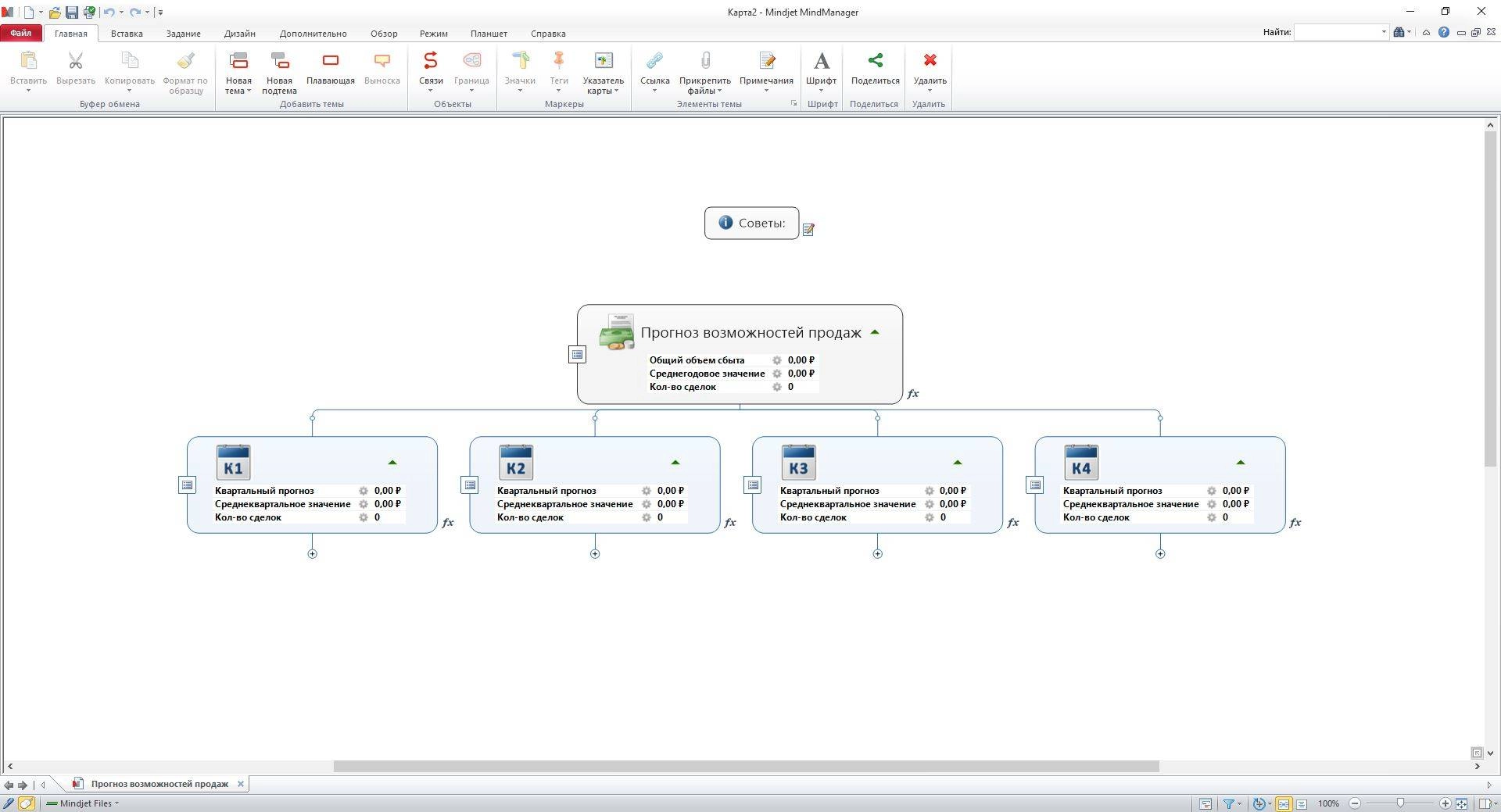Open the Прикрепить файлы dropdown

point(718,91)
